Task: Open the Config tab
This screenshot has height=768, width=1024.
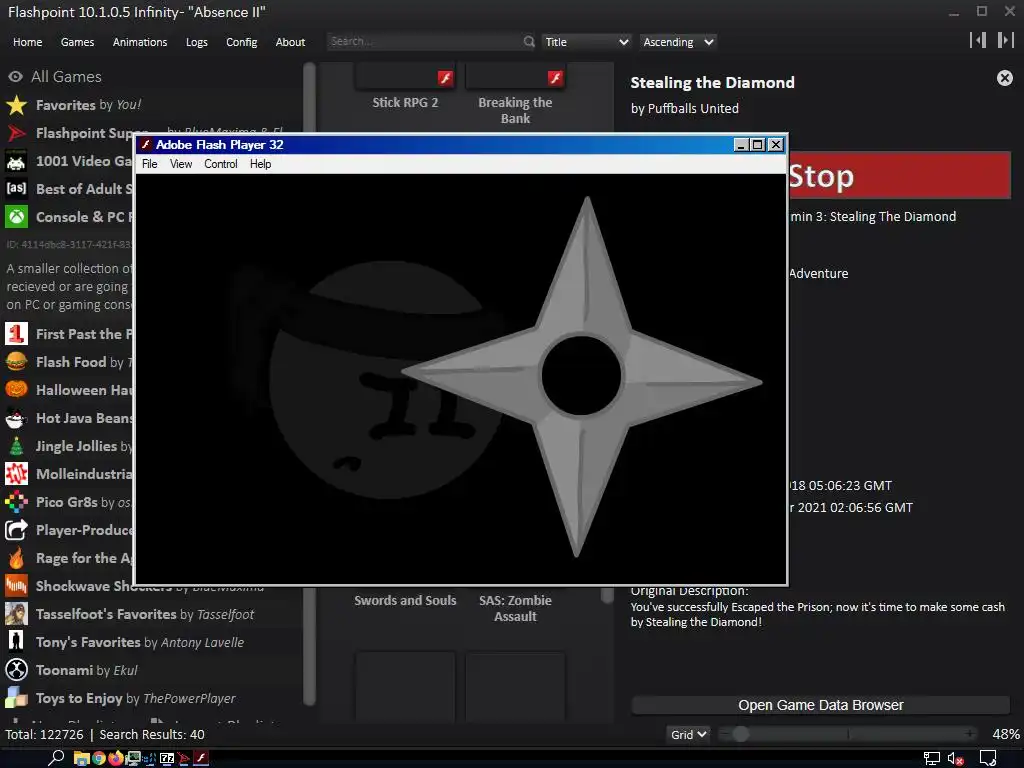Action: 242,42
